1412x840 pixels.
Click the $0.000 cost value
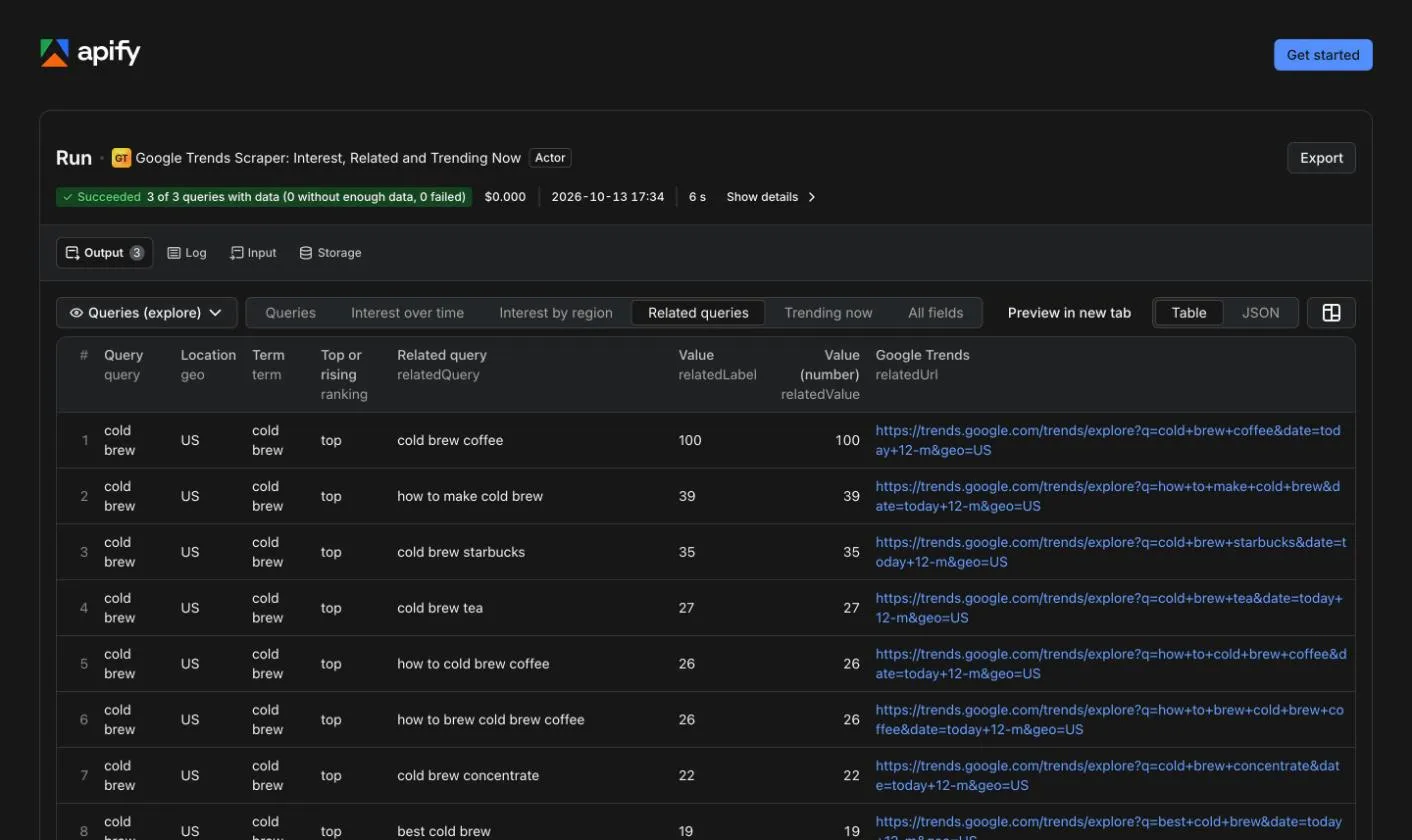pos(505,197)
